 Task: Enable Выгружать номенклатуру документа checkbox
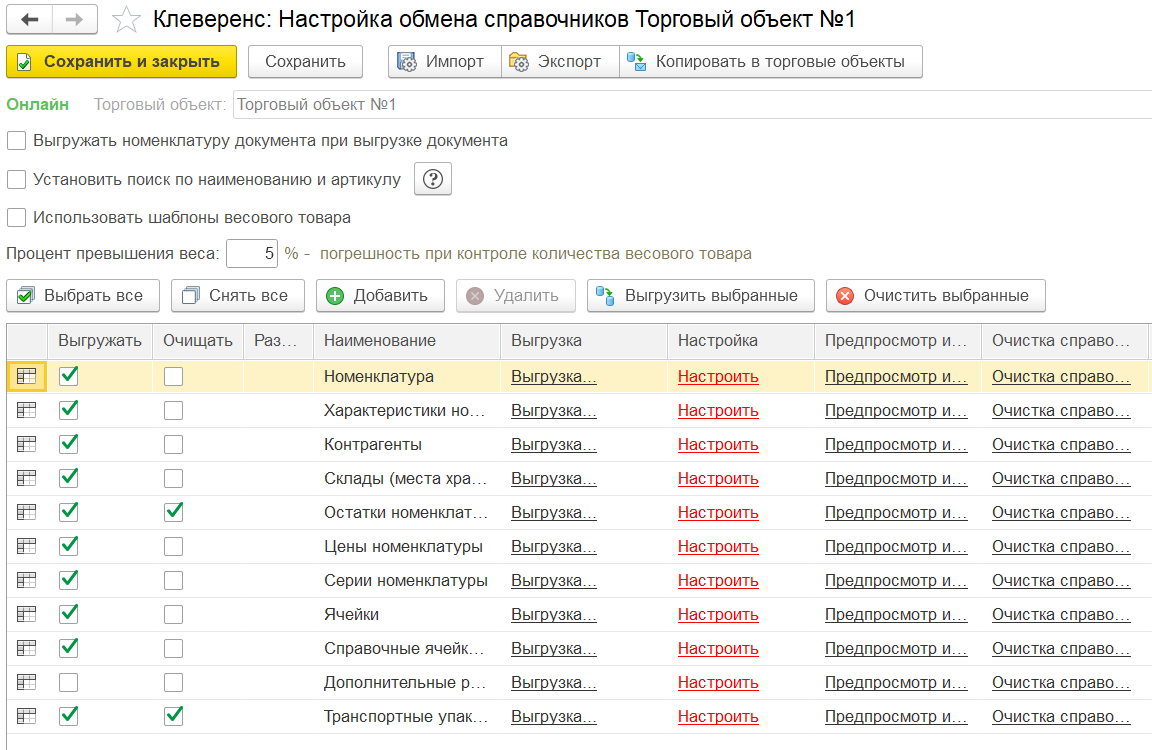pyautogui.click(x=16, y=140)
